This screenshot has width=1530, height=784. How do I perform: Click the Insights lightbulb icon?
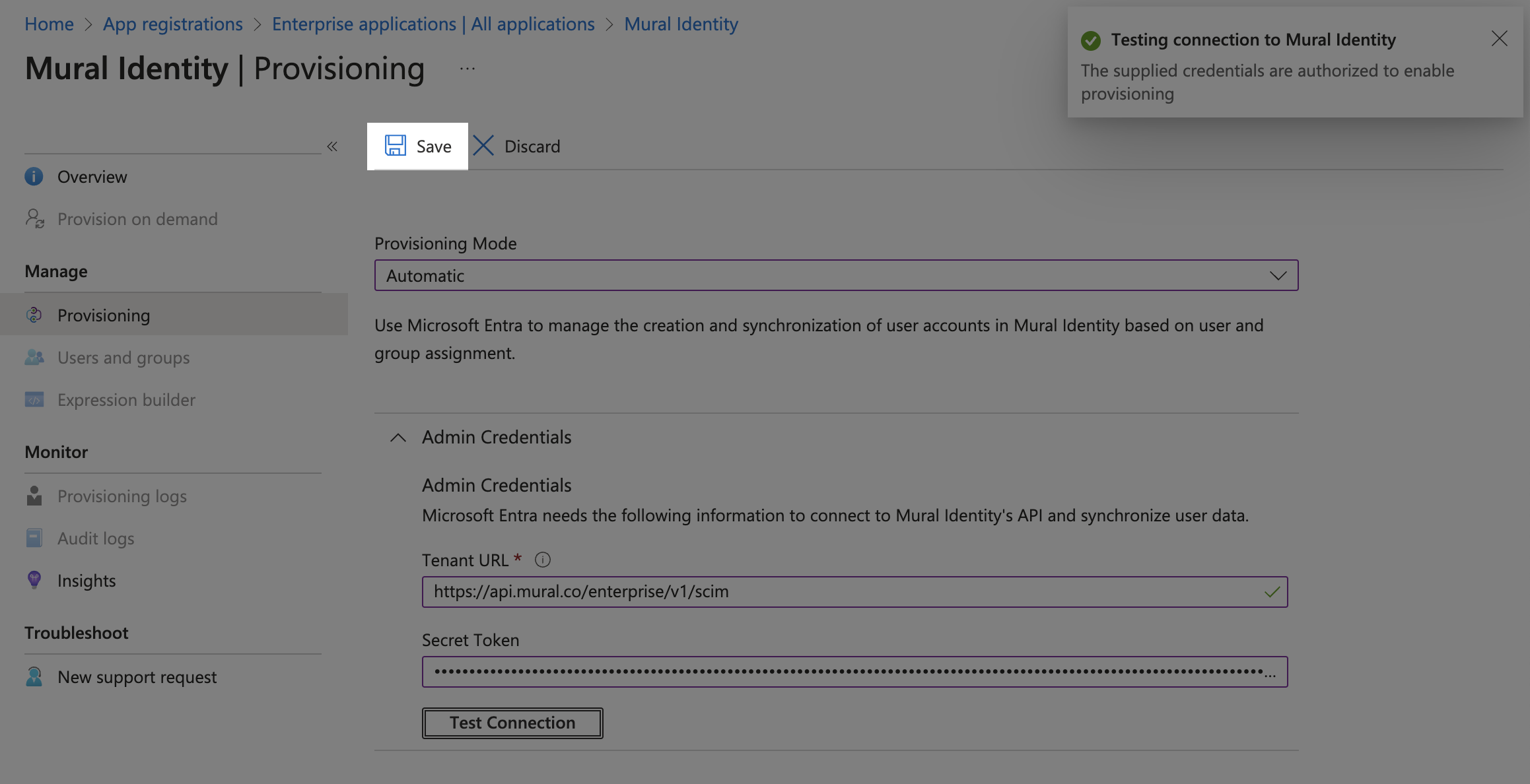(x=34, y=580)
